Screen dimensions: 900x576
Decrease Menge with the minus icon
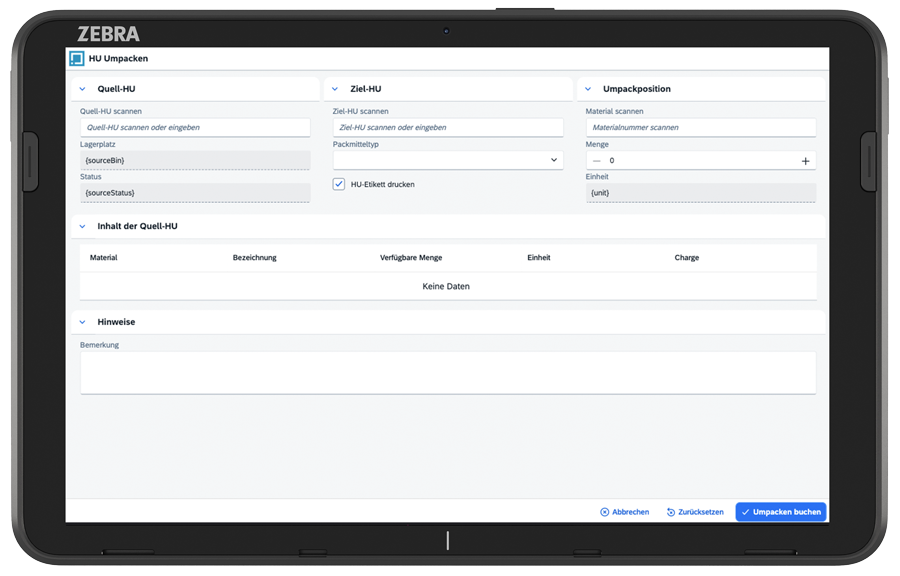tap(597, 161)
